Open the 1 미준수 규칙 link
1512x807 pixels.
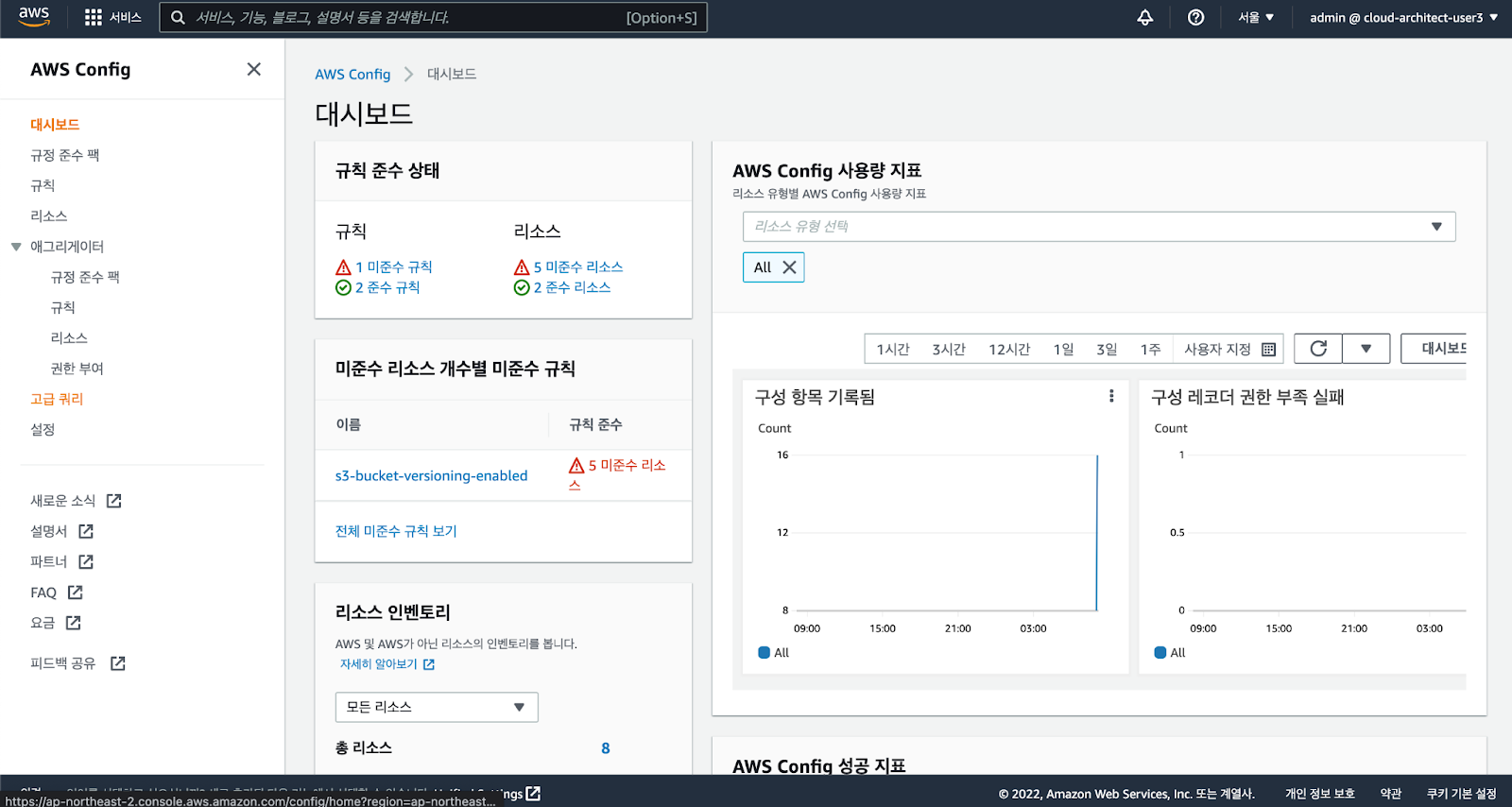pyautogui.click(x=394, y=267)
